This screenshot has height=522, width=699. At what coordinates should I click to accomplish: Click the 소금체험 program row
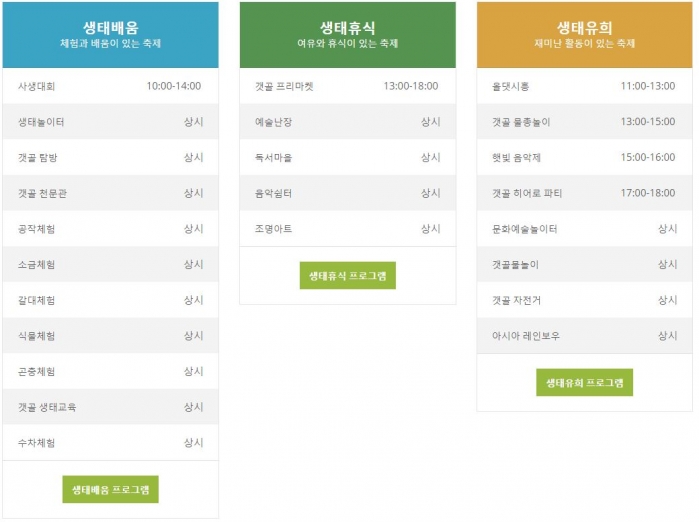coord(110,265)
